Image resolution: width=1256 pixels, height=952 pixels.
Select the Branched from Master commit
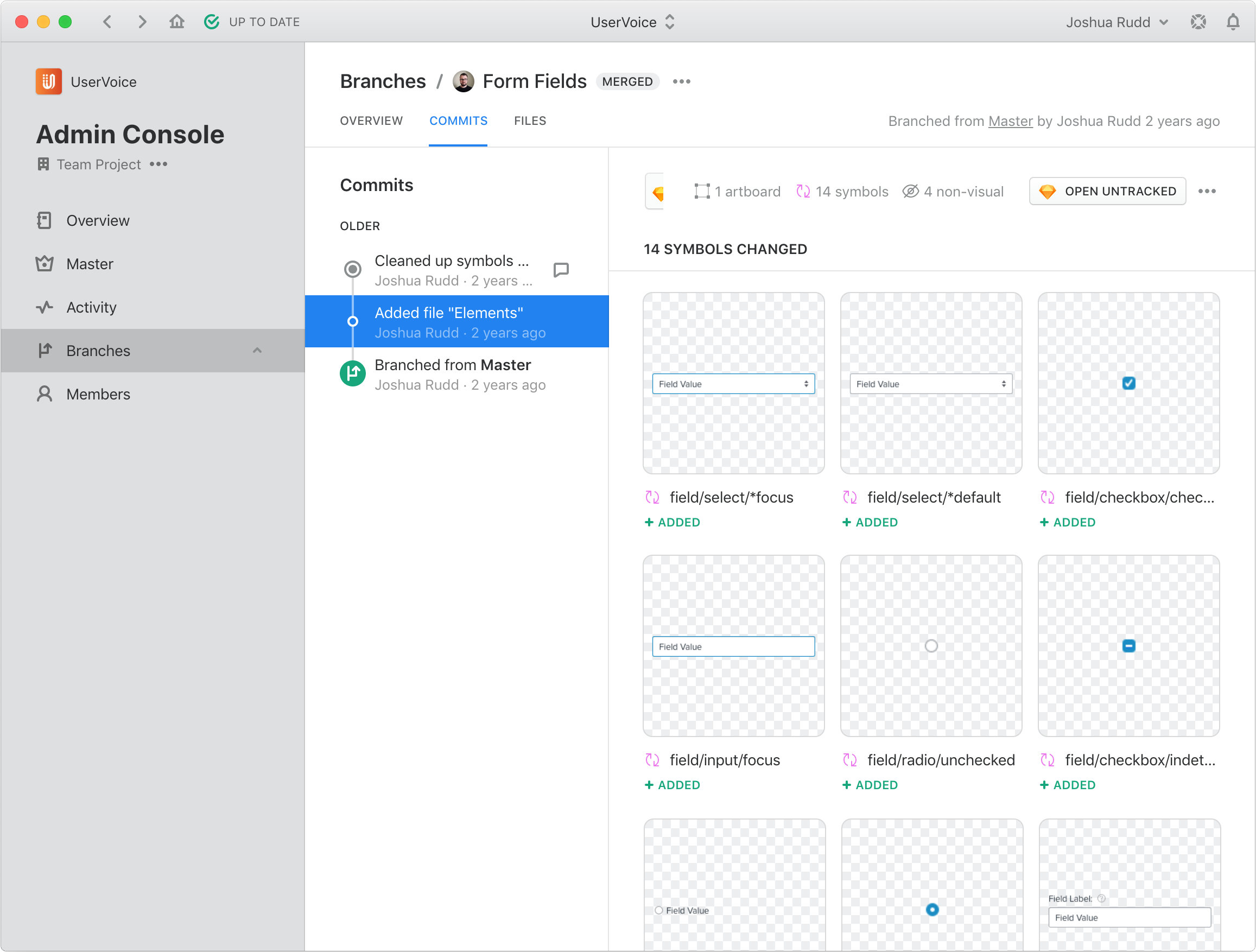(457, 374)
